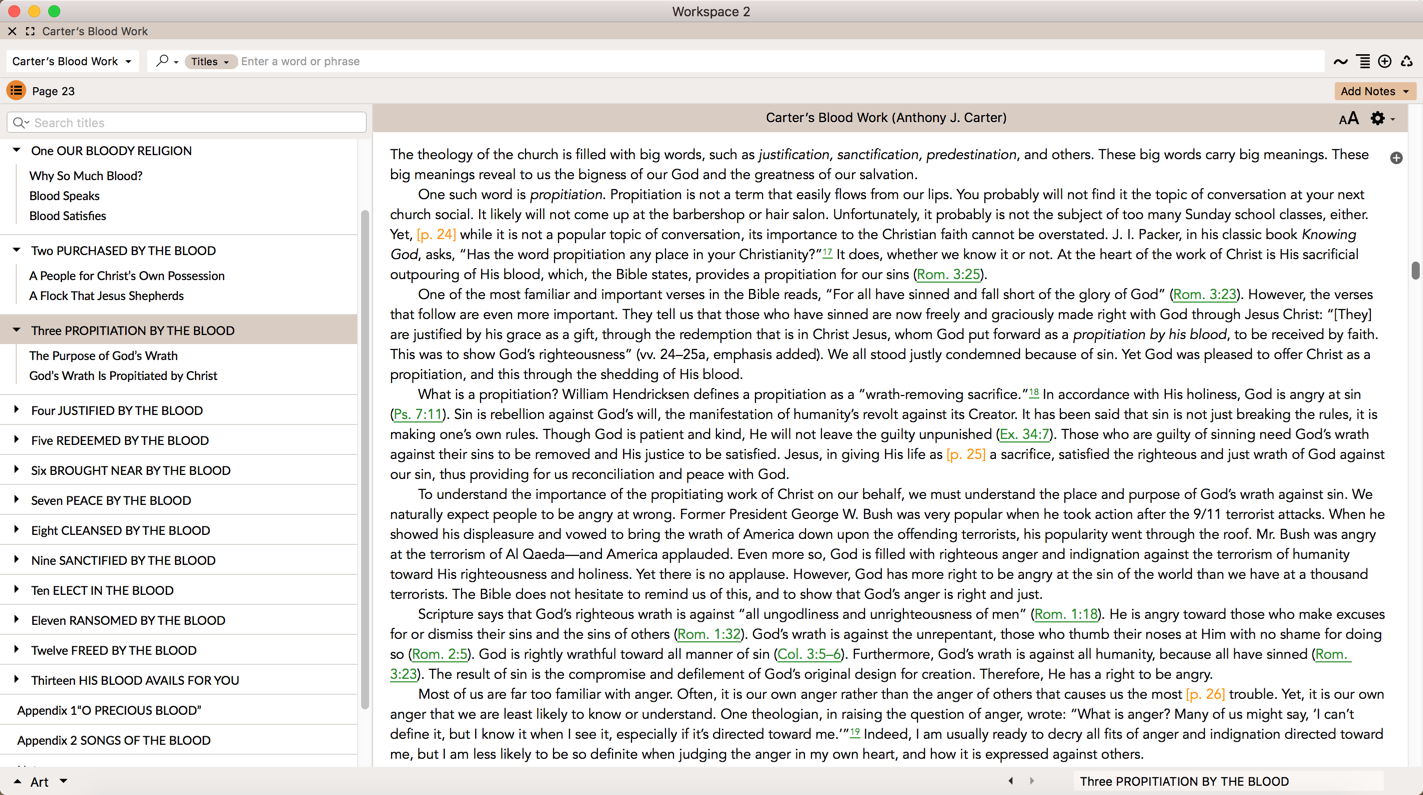Click the fullscreen brackets icon beside tab title
Screen dimensions: 1423x795
click(30, 31)
